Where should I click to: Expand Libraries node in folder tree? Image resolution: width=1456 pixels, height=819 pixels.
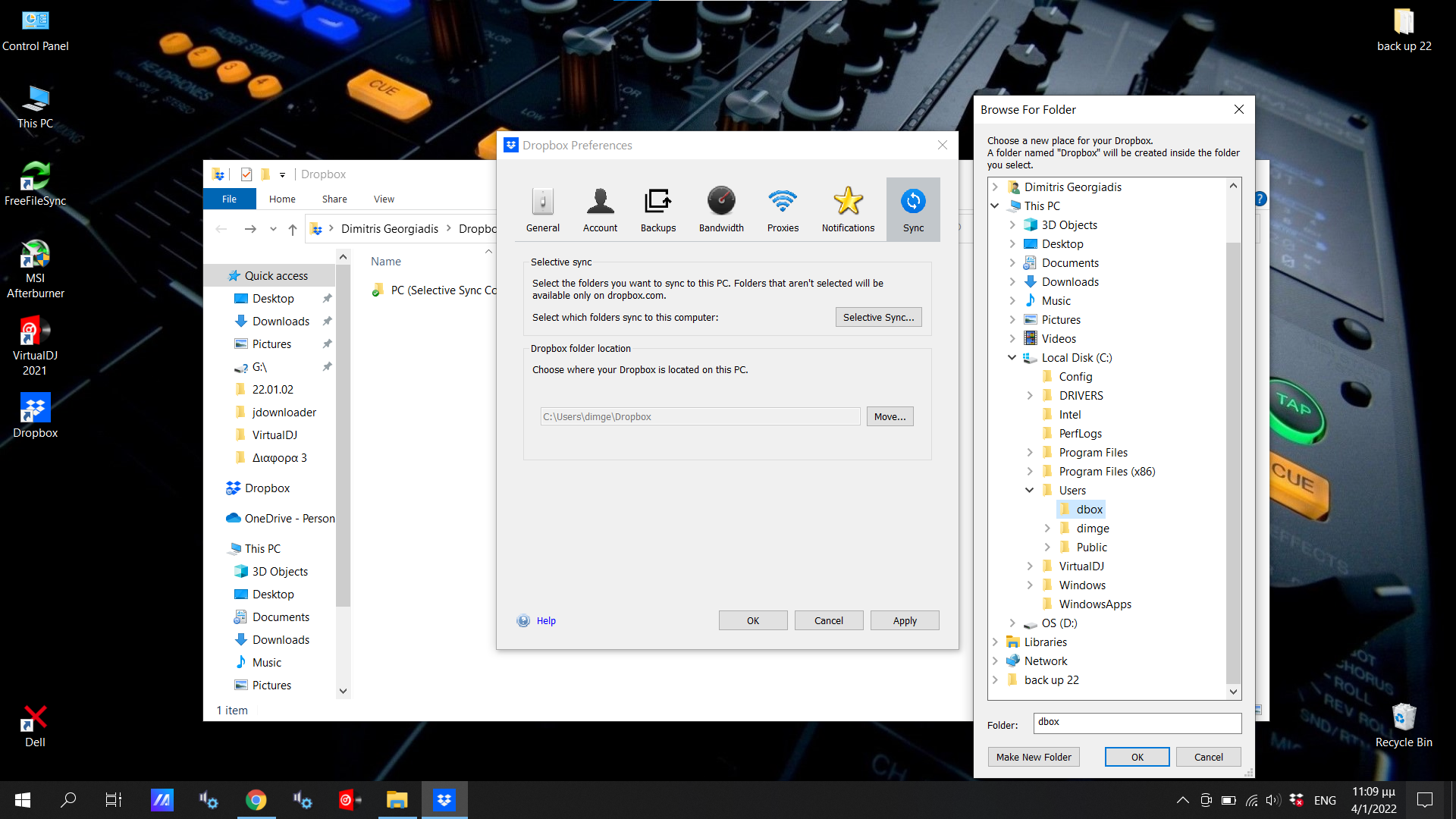(994, 642)
